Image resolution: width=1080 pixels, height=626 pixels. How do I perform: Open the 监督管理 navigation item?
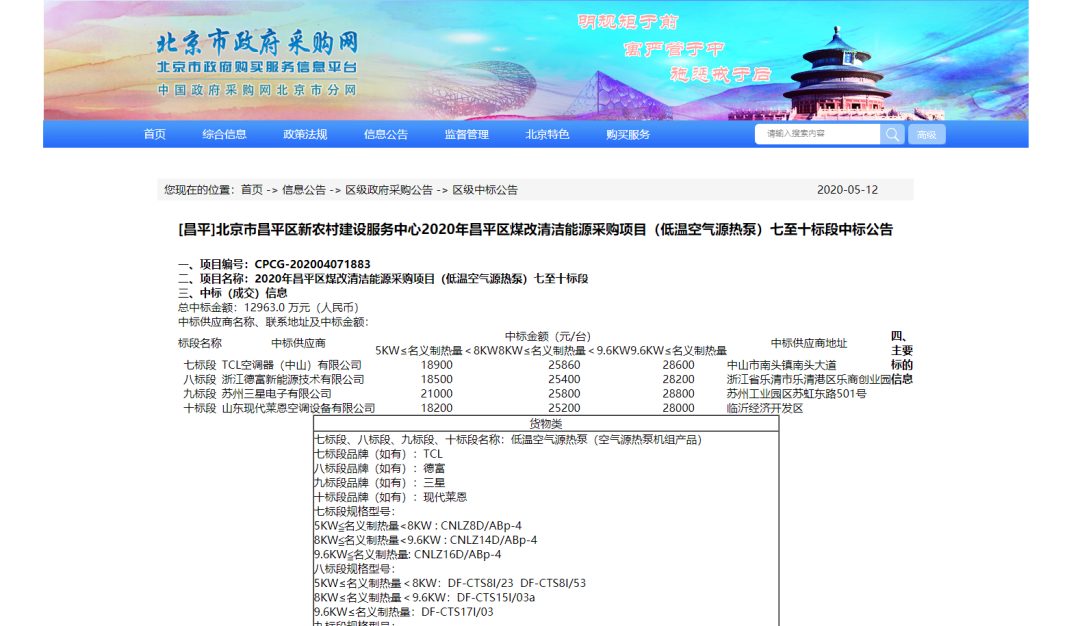467,135
